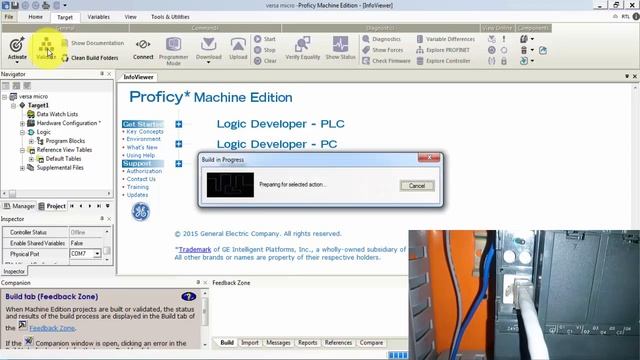Open the Messages feedback tab
Image resolution: width=640 pixels, height=360 pixels.
tap(278, 343)
